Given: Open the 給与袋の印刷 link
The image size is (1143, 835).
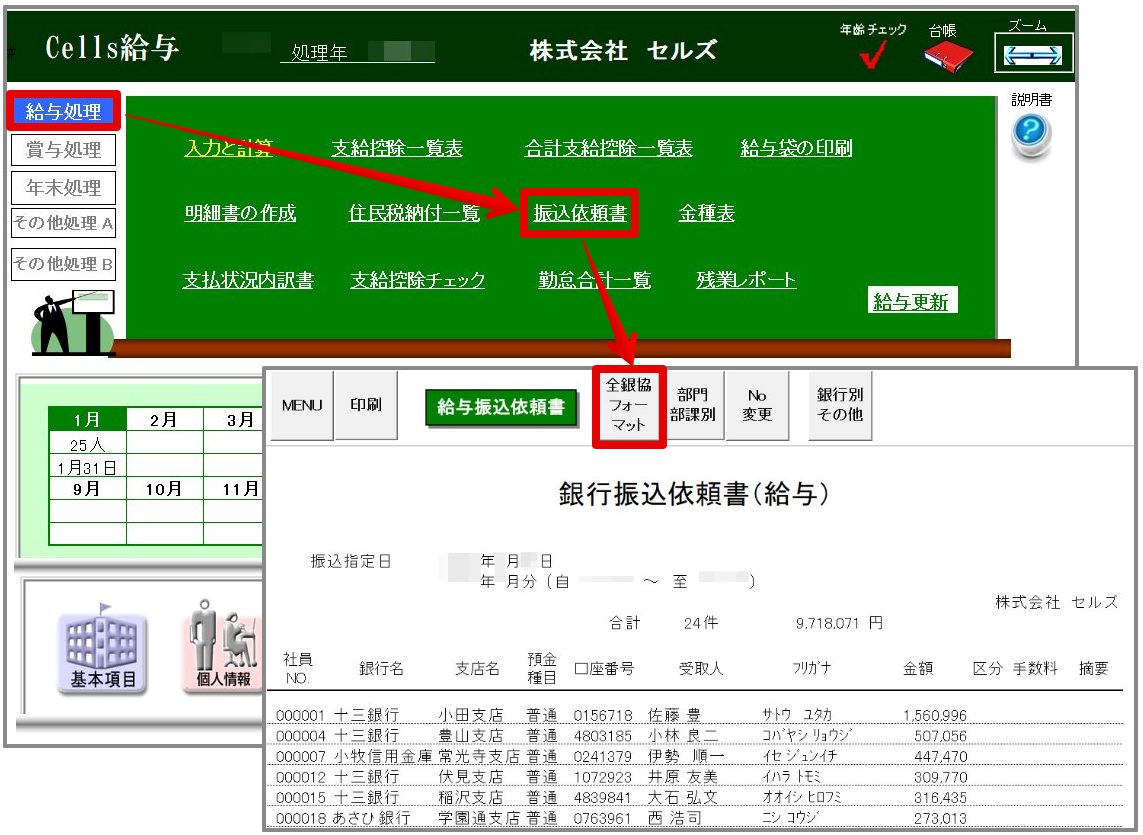Looking at the screenshot, I should (796, 149).
